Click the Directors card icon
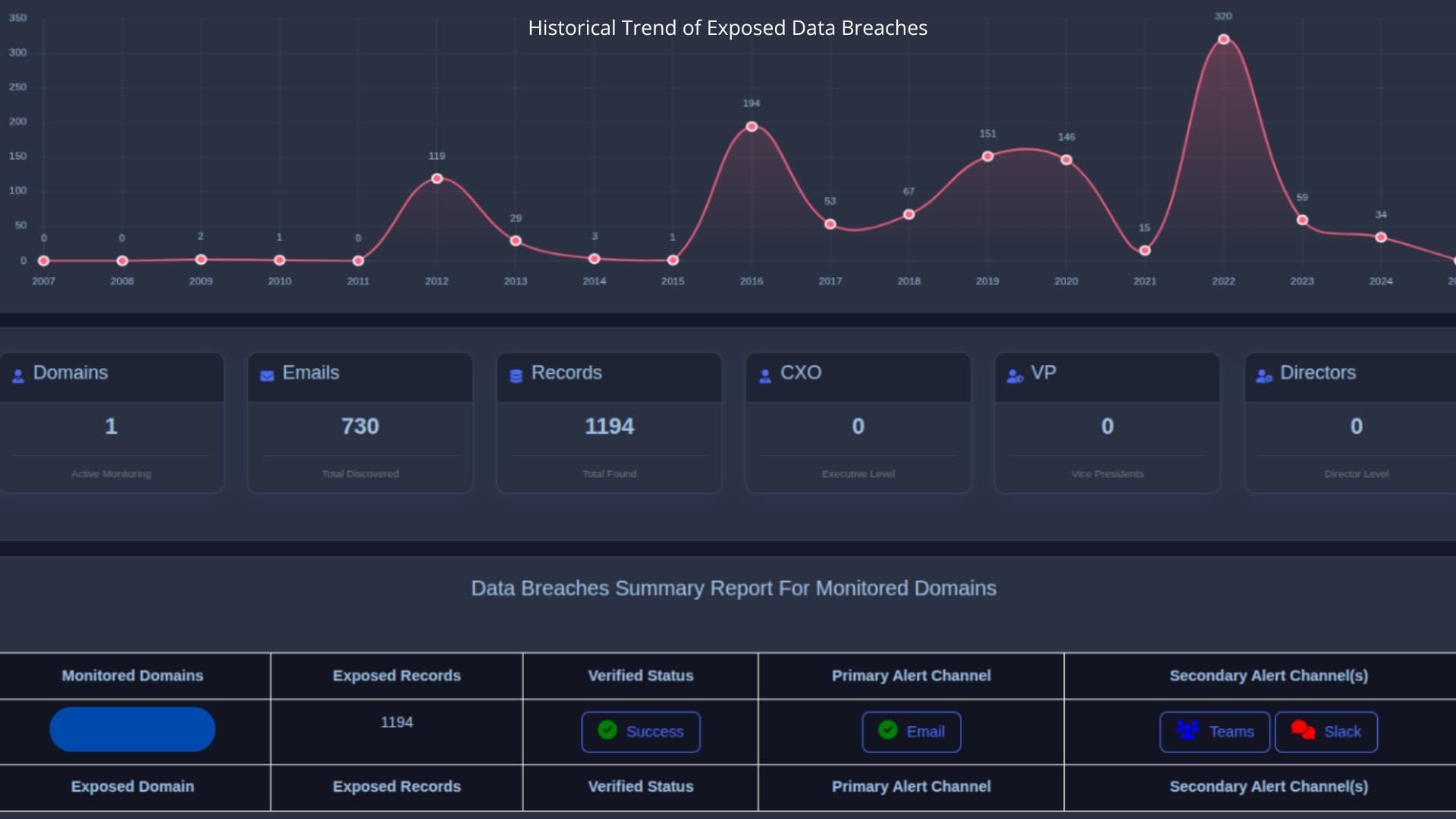 (x=1263, y=375)
